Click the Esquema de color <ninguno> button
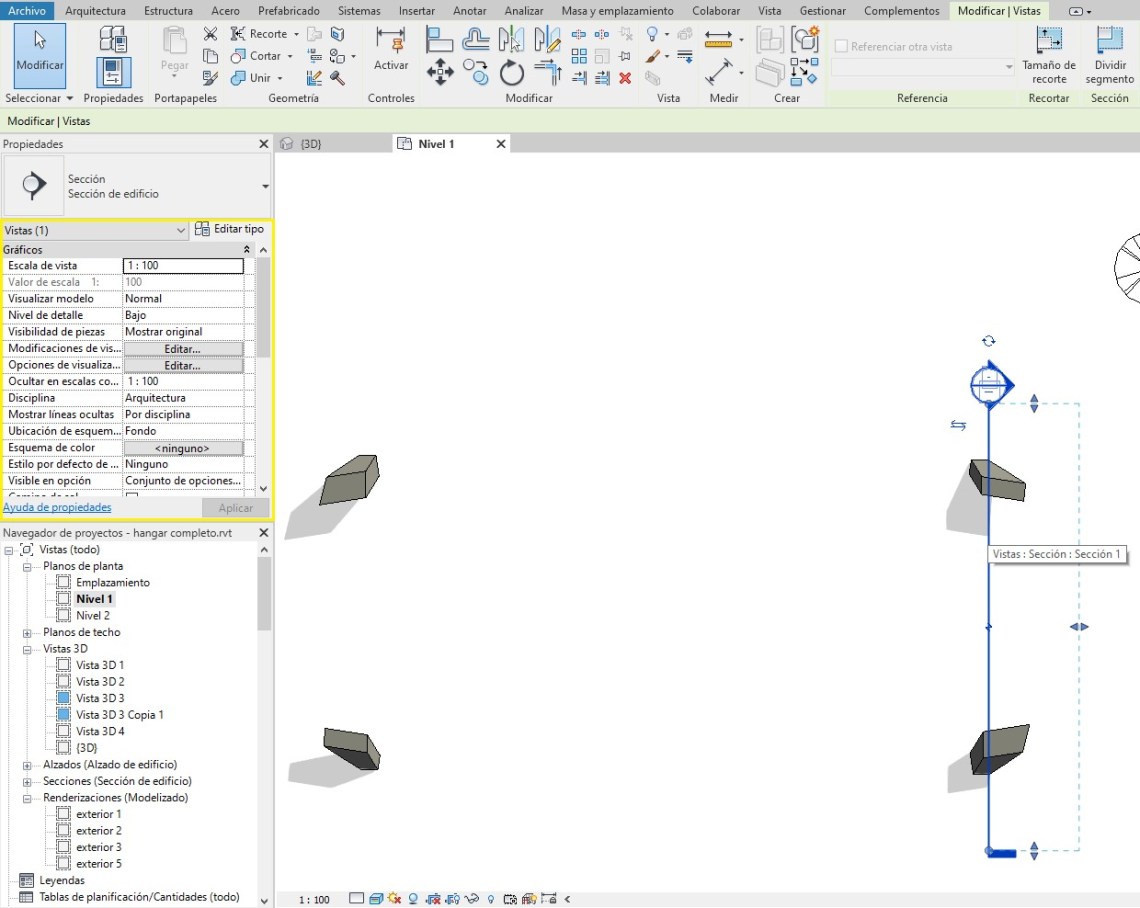Image resolution: width=1140 pixels, height=908 pixels. click(183, 448)
